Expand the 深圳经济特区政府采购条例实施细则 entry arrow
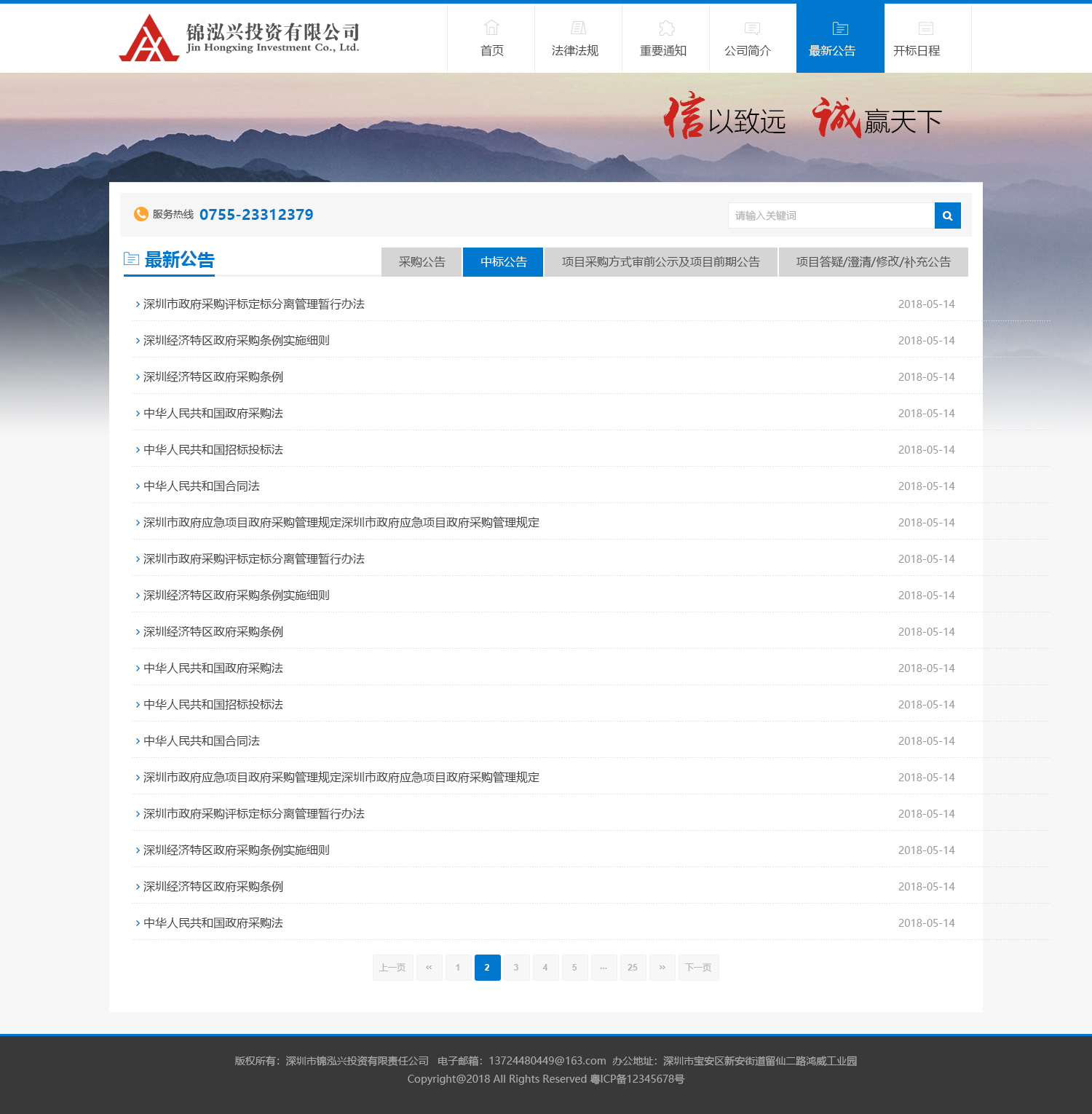1092x1114 pixels. (137, 340)
